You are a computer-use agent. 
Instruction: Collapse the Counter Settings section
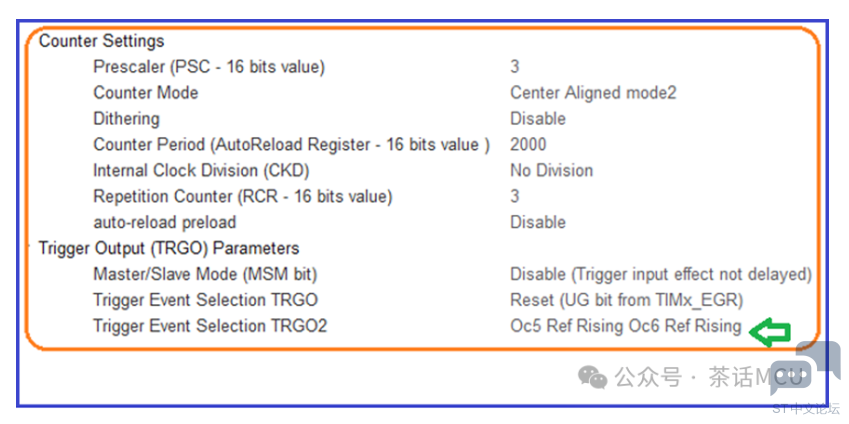pyautogui.click(x=101, y=41)
